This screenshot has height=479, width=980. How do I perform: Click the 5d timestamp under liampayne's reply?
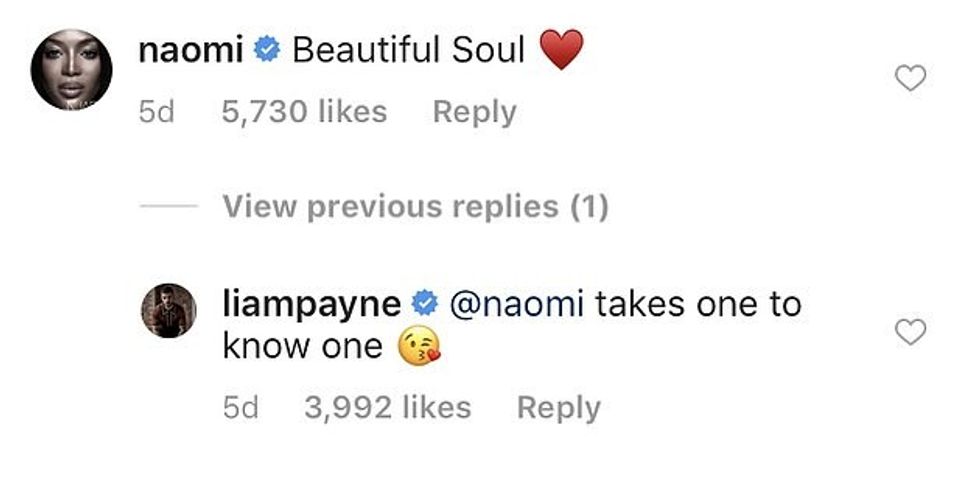pyautogui.click(x=240, y=407)
